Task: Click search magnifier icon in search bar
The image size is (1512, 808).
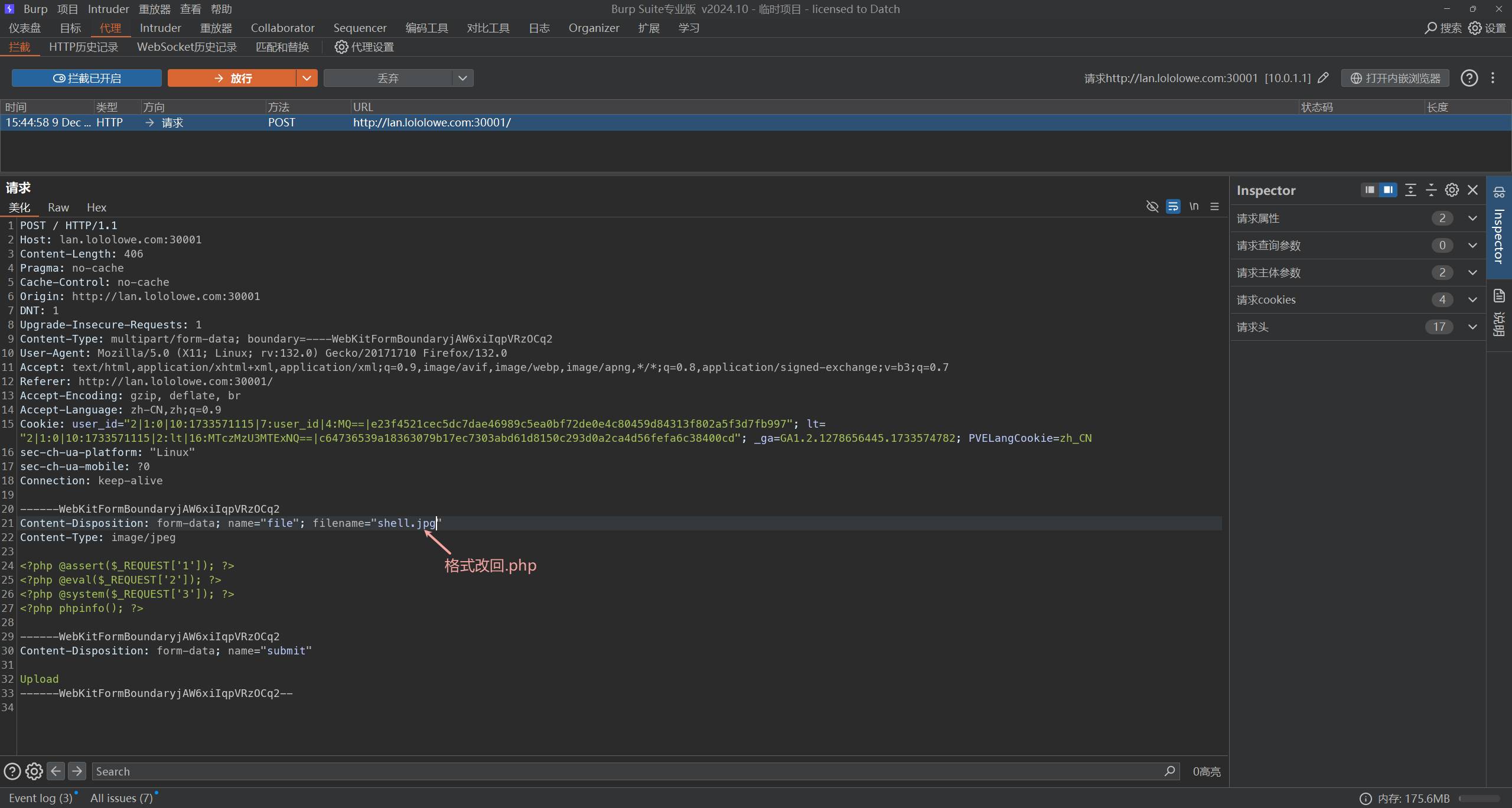Action: click(x=1169, y=771)
